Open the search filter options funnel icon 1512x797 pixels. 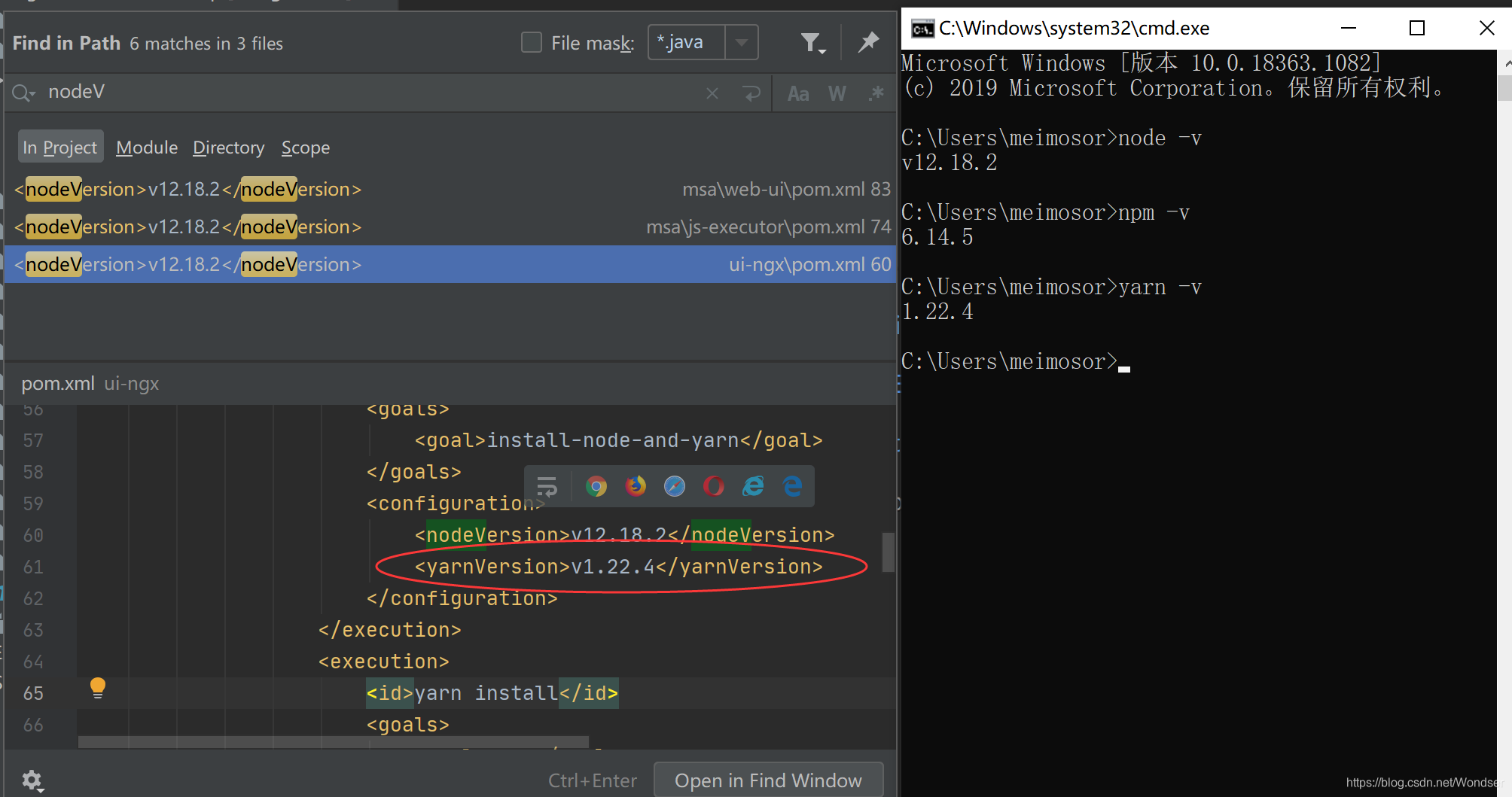click(812, 43)
